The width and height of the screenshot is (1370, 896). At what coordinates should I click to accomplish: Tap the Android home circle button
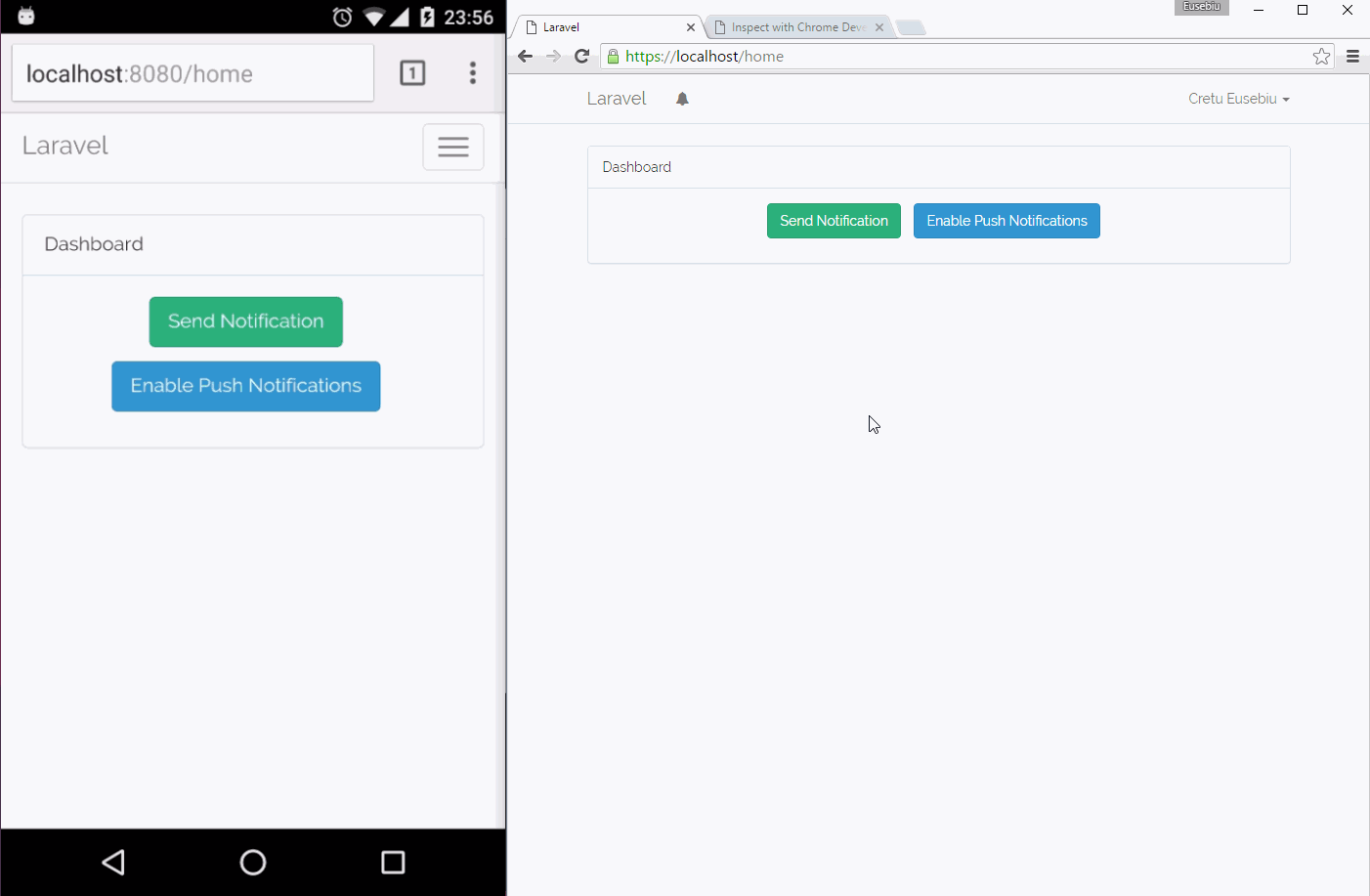coord(253,862)
